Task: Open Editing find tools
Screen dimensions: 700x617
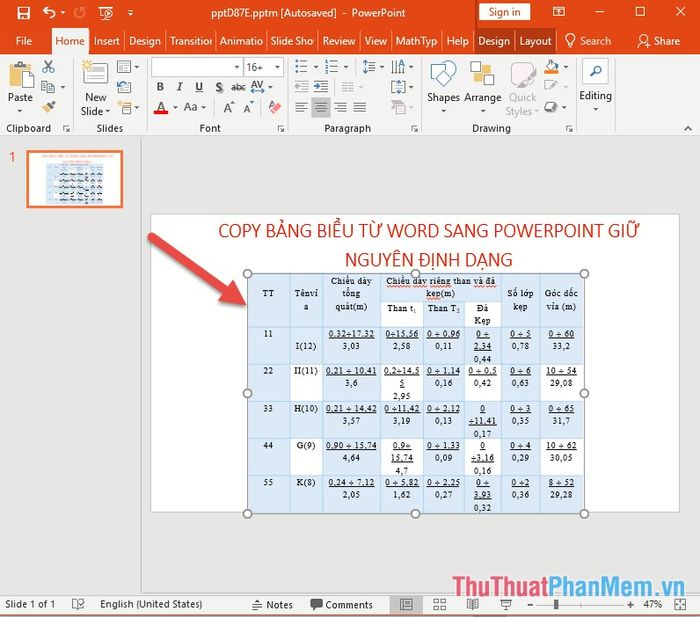Action: click(x=595, y=85)
